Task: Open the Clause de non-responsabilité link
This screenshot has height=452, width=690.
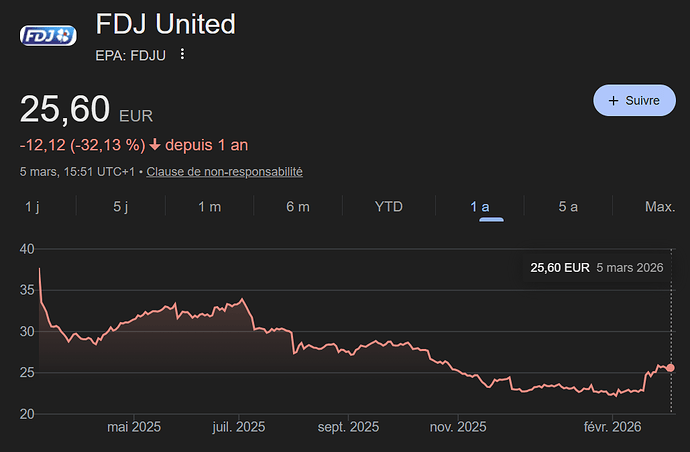Action: 224,172
